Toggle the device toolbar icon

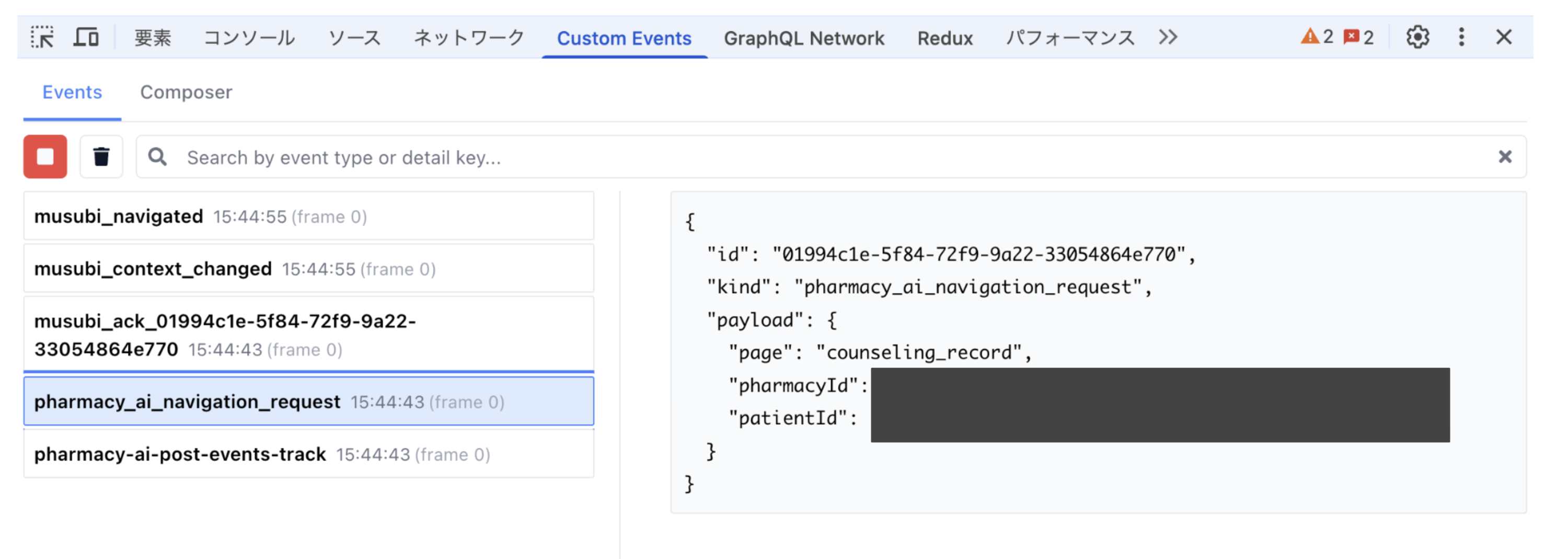pyautogui.click(x=86, y=38)
